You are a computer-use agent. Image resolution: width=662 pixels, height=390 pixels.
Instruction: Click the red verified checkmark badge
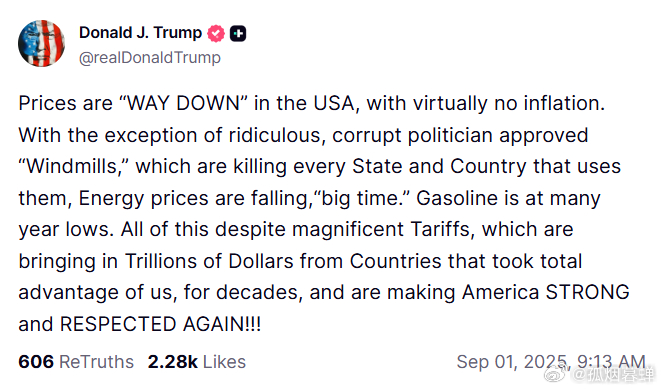pyautogui.click(x=216, y=33)
